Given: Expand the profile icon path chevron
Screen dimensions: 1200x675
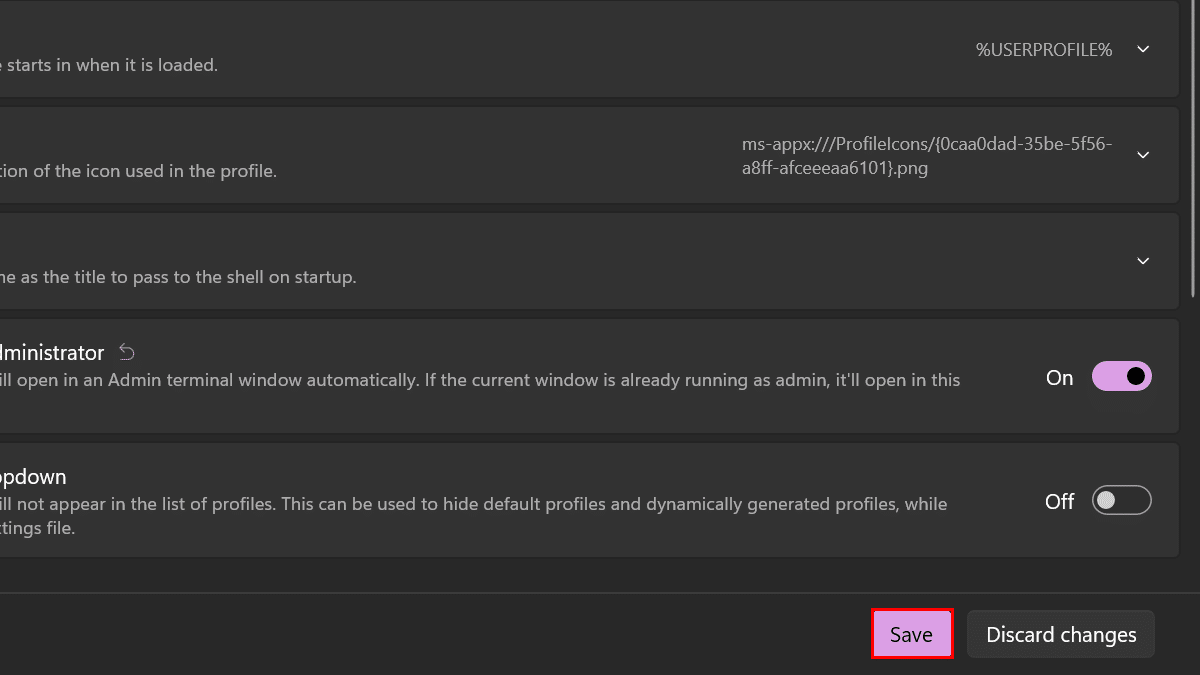Looking at the screenshot, I should 1144,155.
